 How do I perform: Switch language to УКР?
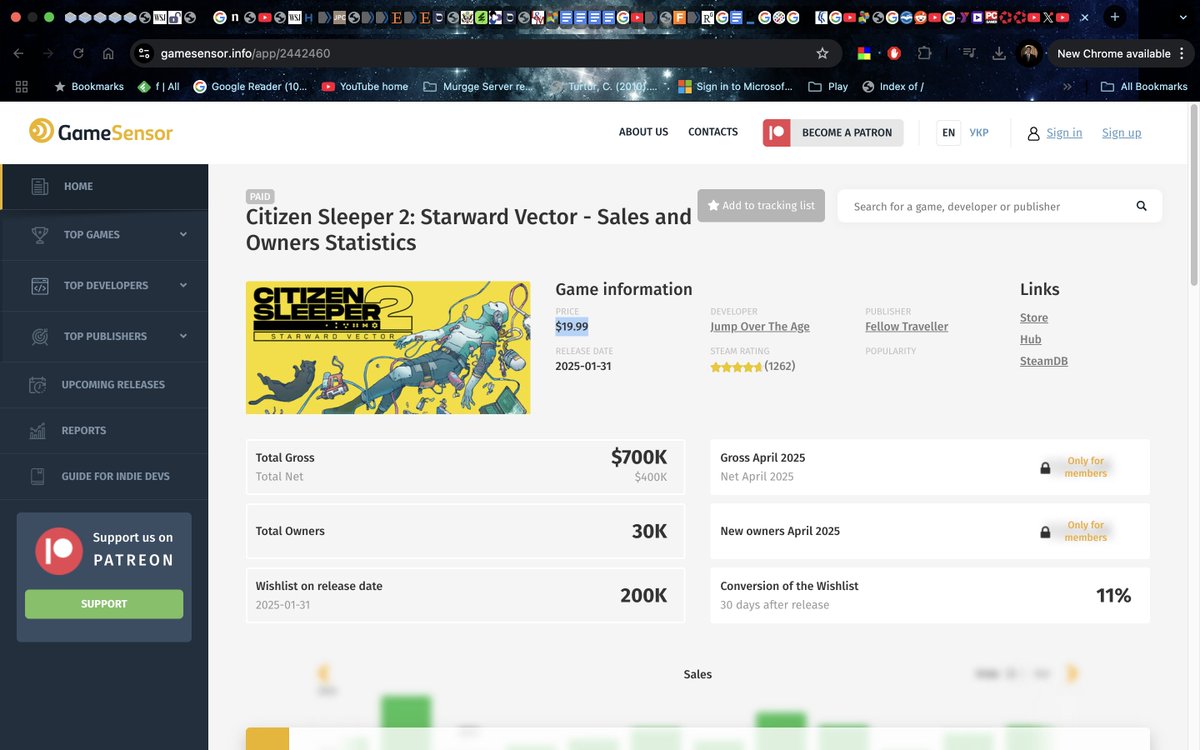(x=979, y=133)
